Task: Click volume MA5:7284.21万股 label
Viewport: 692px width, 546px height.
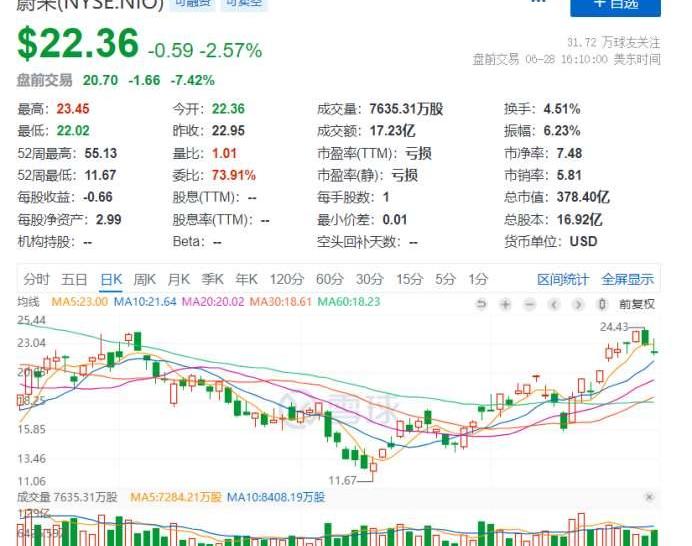Action: [x=176, y=497]
